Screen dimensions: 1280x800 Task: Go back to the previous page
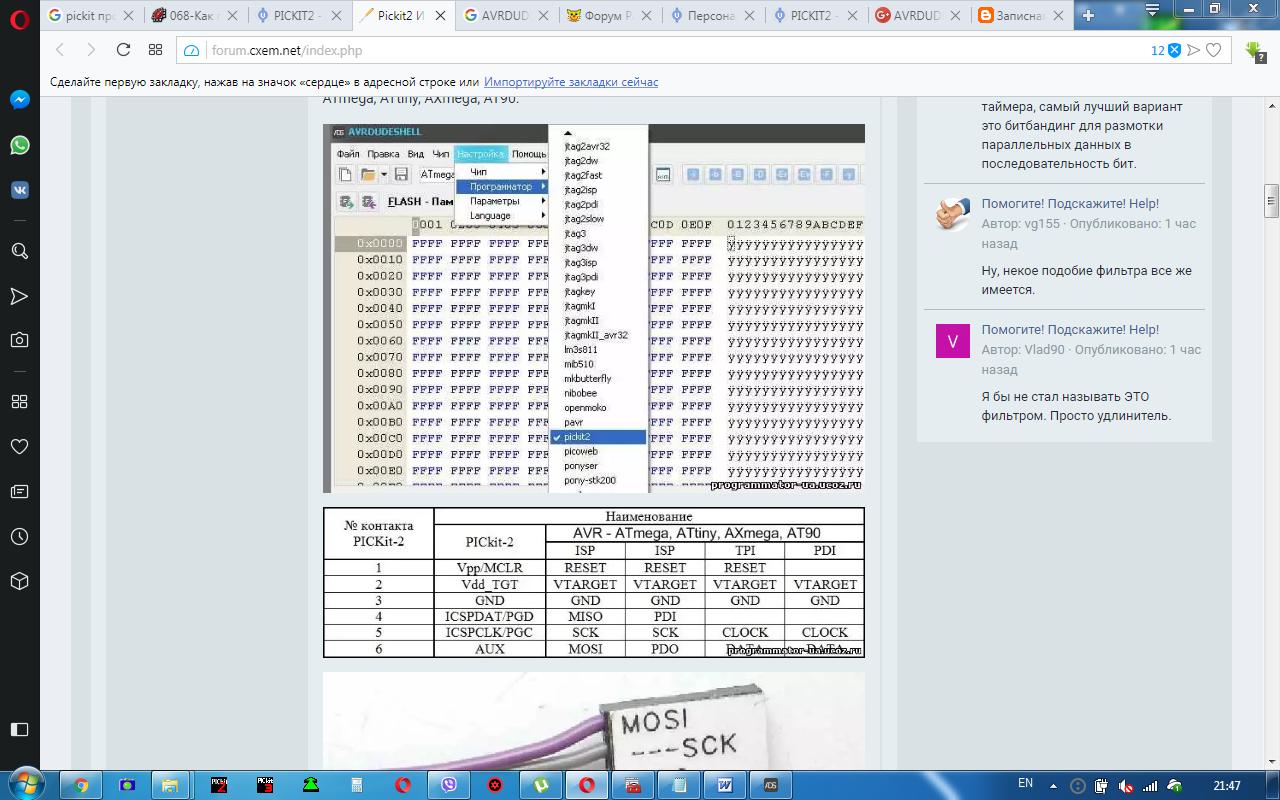tap(60, 50)
